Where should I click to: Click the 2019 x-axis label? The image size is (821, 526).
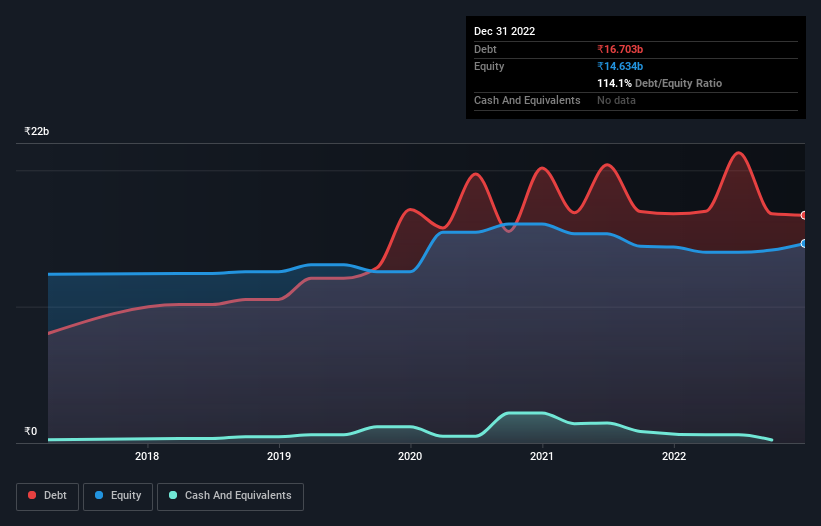point(279,456)
